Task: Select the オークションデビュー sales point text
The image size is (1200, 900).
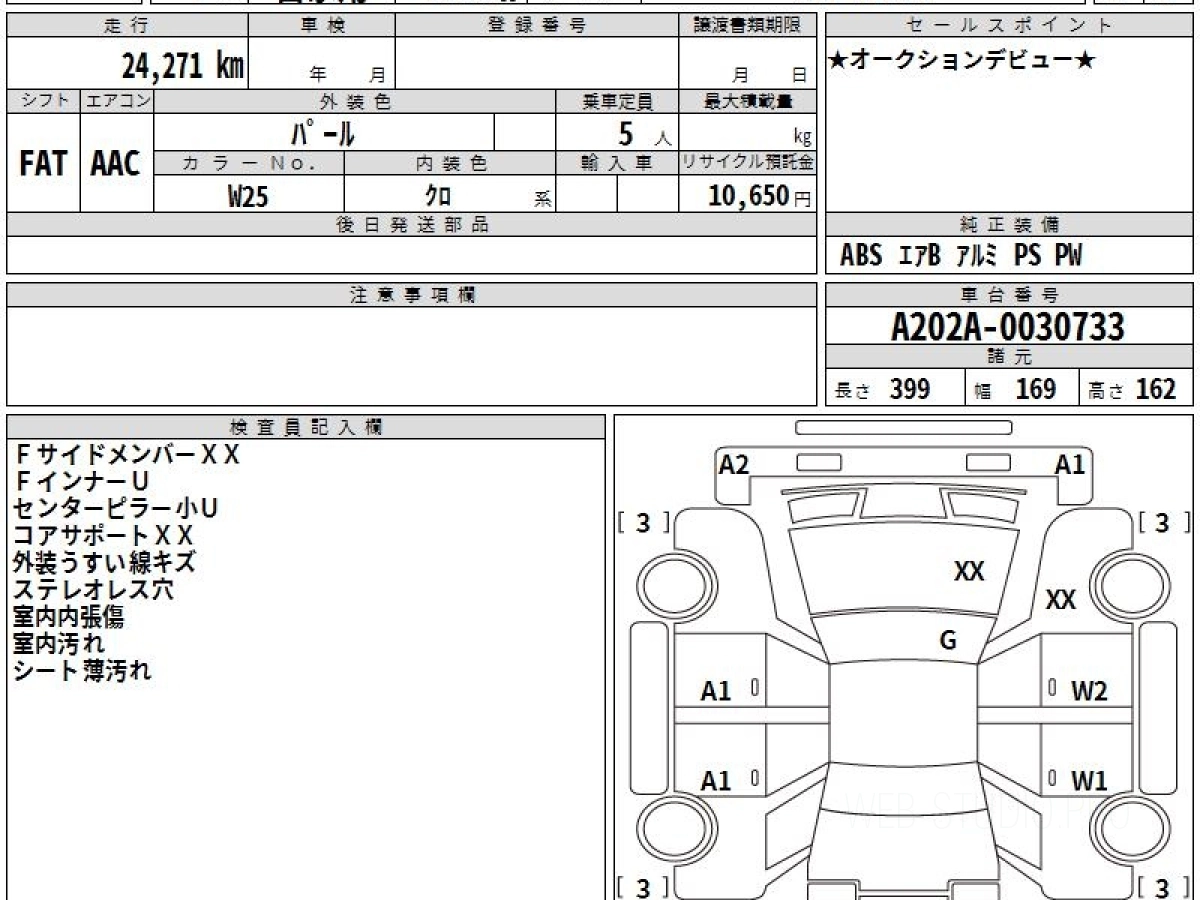Action: tap(962, 61)
